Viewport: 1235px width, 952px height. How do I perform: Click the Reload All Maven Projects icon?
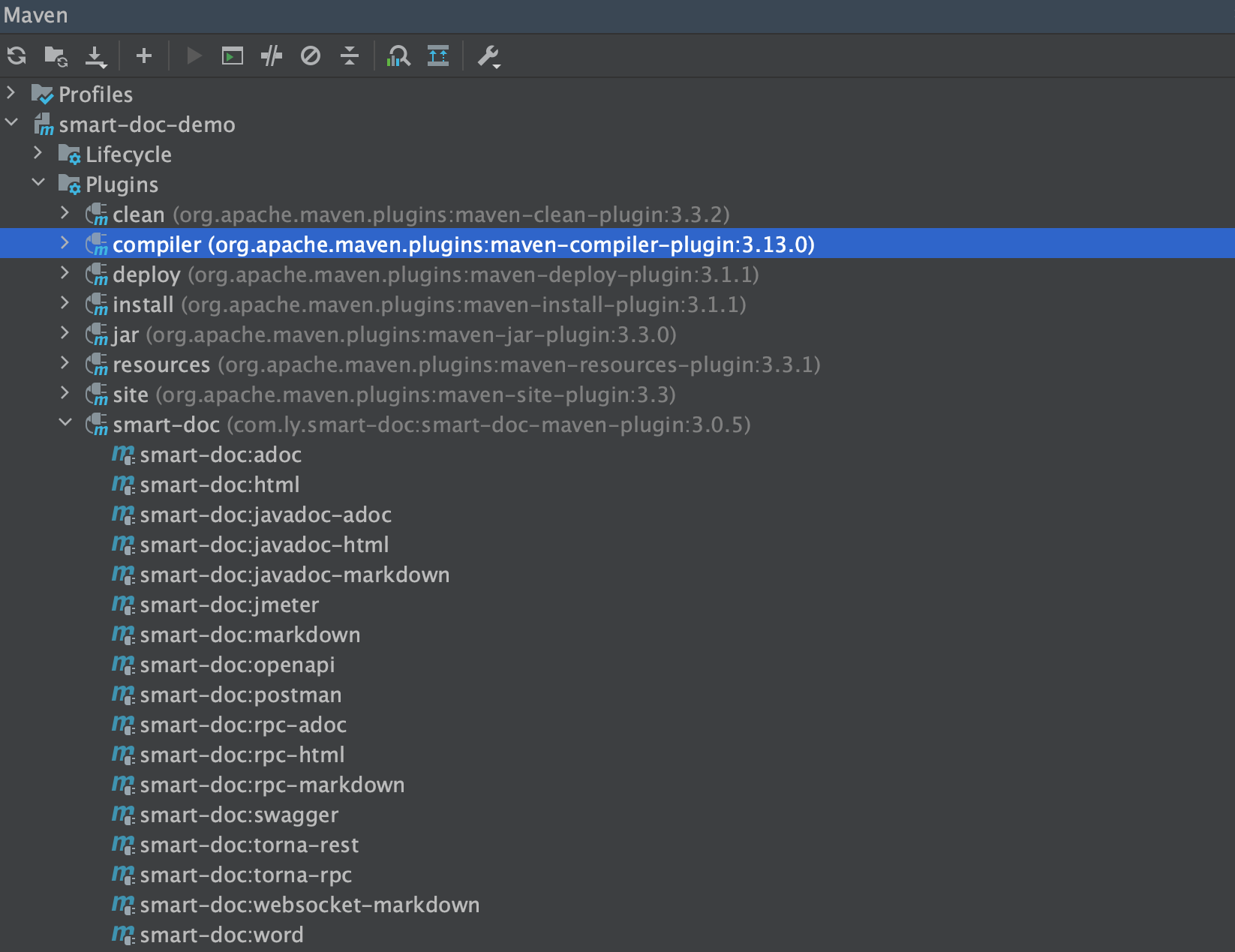coord(17,56)
